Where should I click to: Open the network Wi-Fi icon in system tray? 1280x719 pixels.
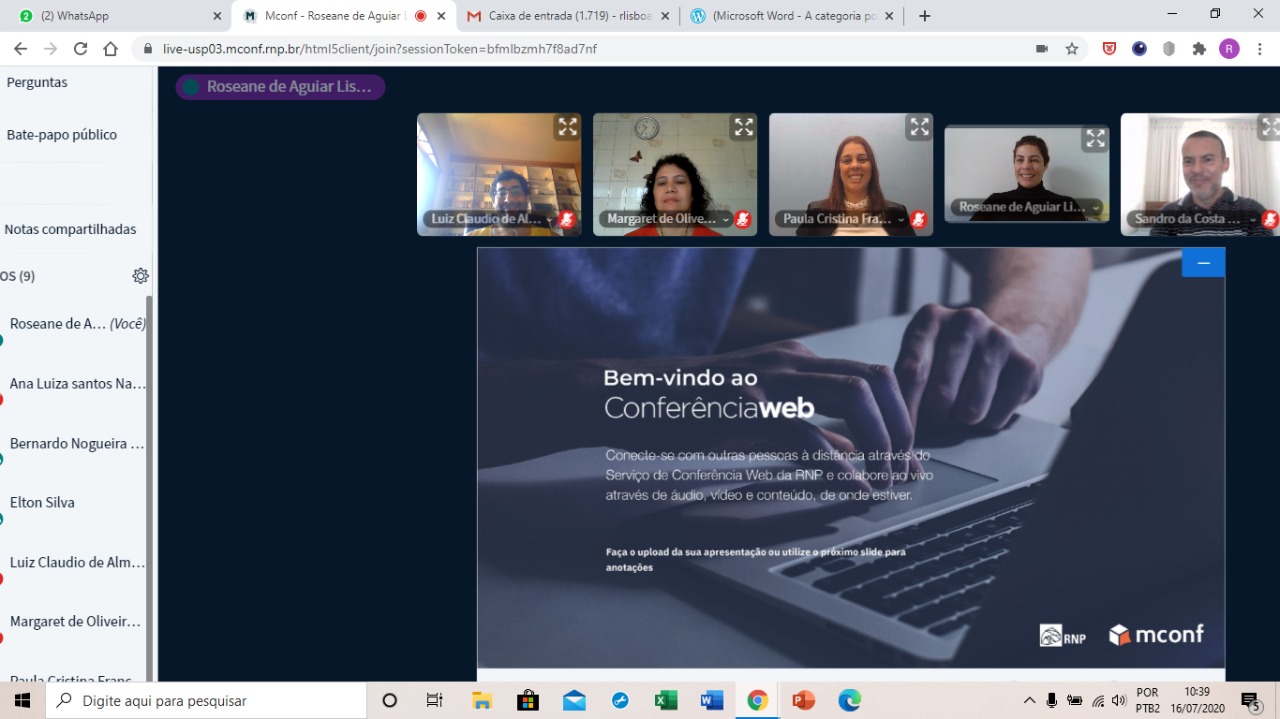pyautogui.click(x=1098, y=700)
